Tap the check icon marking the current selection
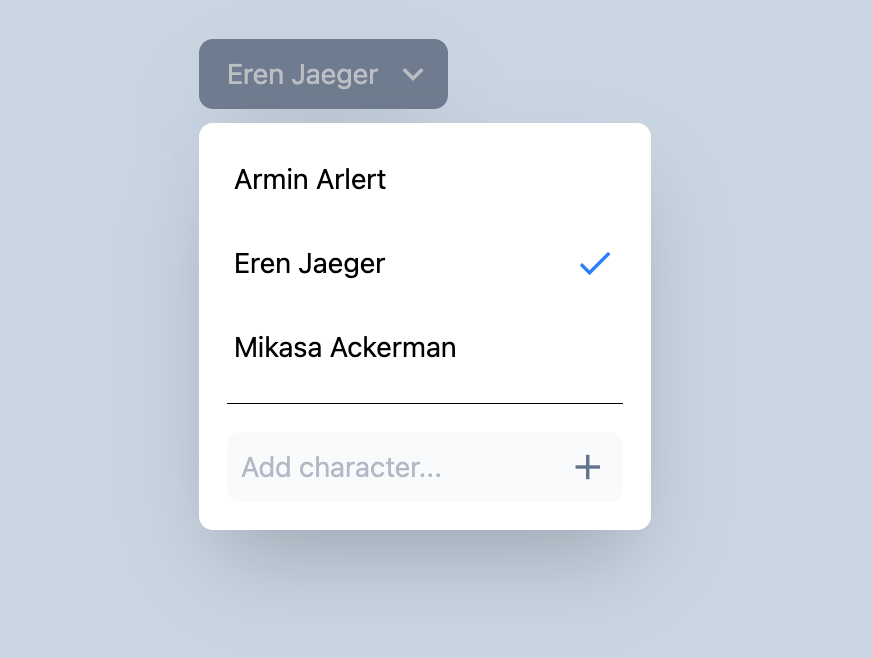 point(594,263)
